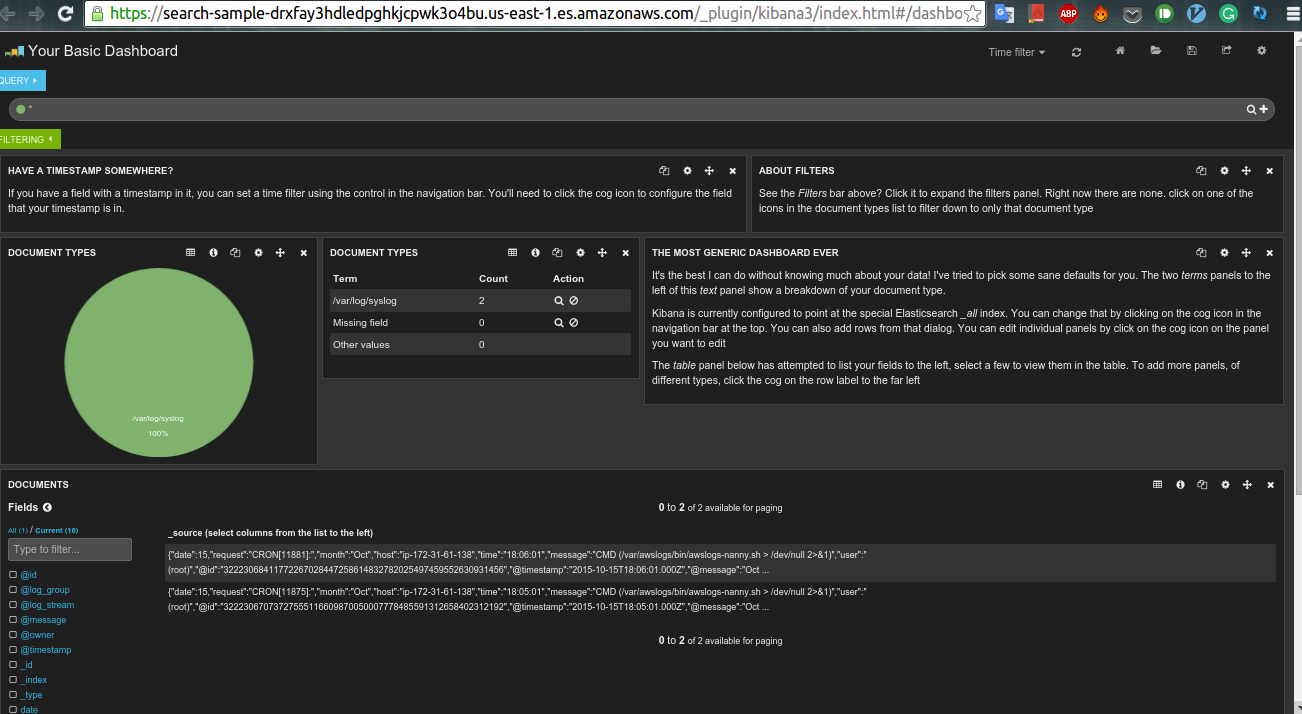Check the _id field checkbox
This screenshot has width=1302, height=714.
13,665
